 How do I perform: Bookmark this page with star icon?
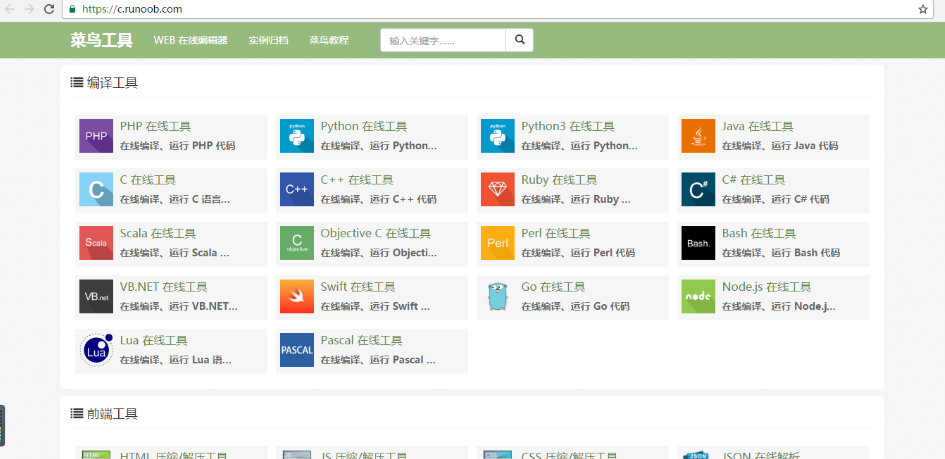click(x=922, y=9)
